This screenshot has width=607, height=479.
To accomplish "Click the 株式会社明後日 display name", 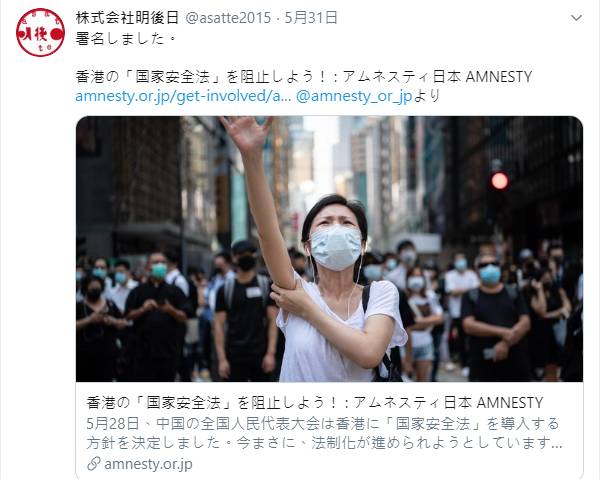I will pos(127,18).
